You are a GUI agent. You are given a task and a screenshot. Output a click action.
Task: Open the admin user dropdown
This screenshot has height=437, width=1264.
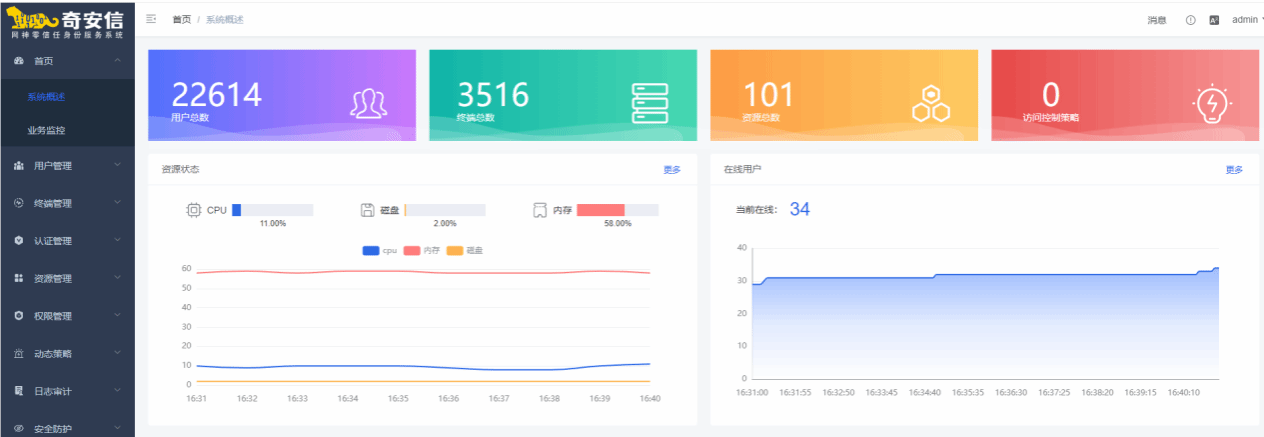pos(1244,20)
